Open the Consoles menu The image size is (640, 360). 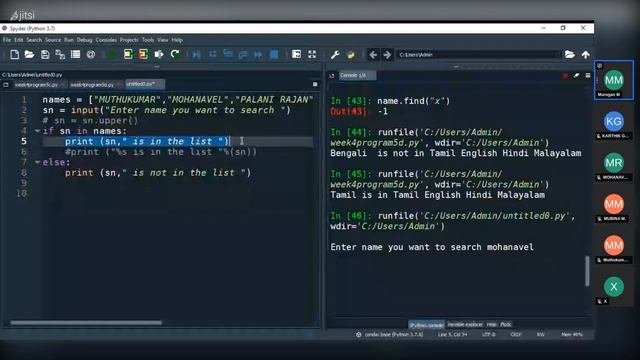point(106,40)
